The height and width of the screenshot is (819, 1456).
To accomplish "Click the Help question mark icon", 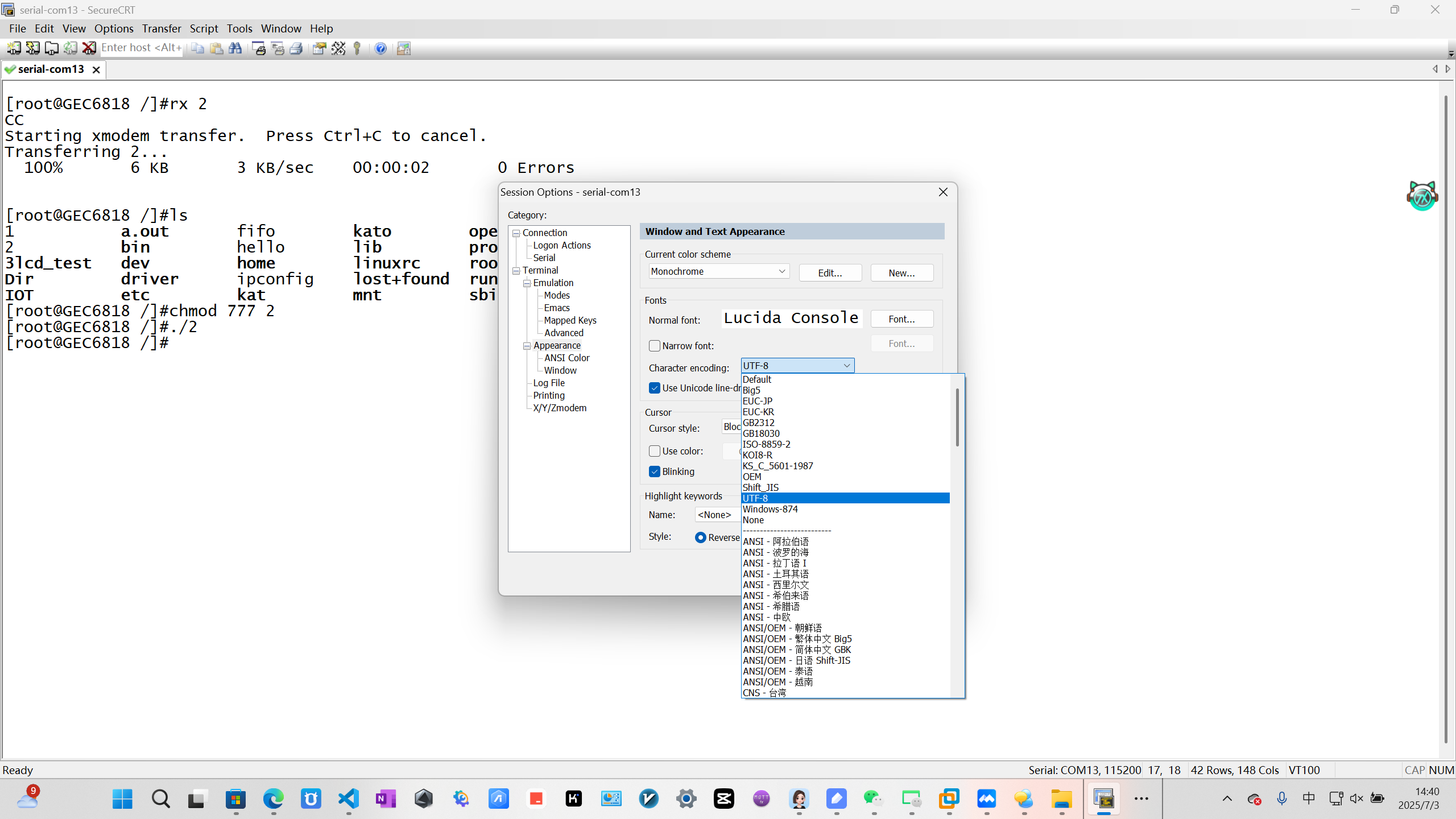I will pos(380,48).
